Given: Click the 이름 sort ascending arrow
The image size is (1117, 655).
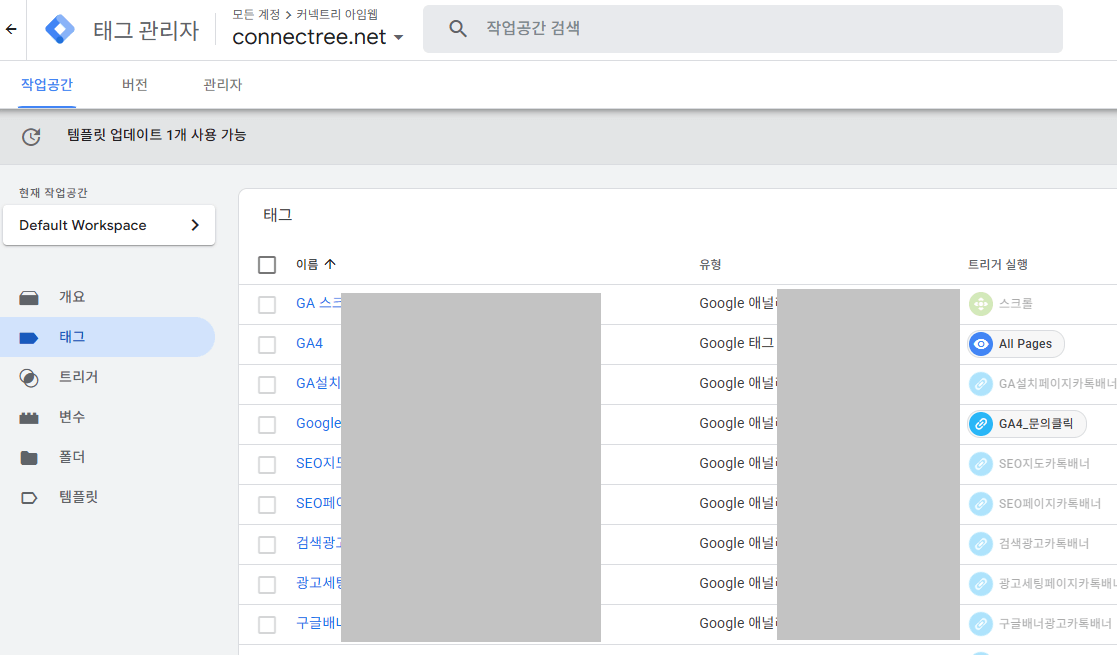Looking at the screenshot, I should pos(330,264).
